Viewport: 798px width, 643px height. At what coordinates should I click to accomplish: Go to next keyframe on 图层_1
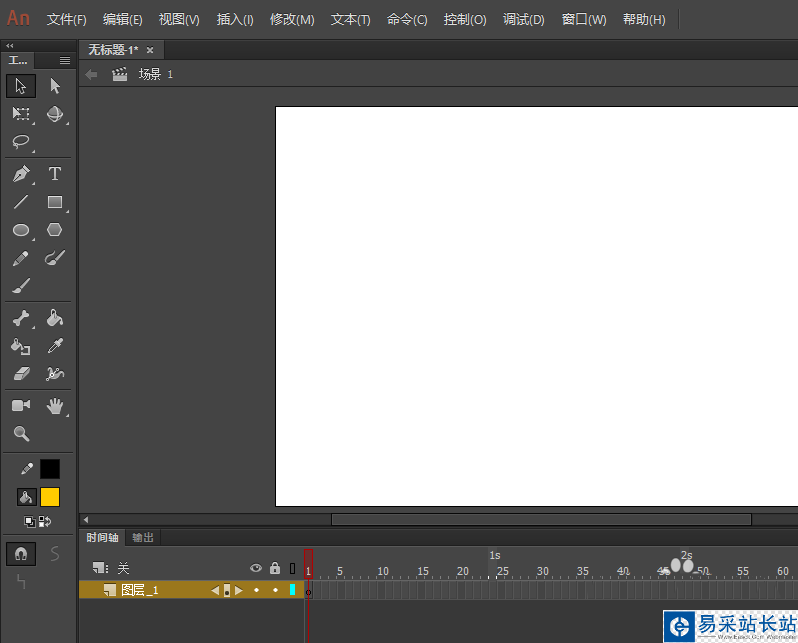point(239,590)
